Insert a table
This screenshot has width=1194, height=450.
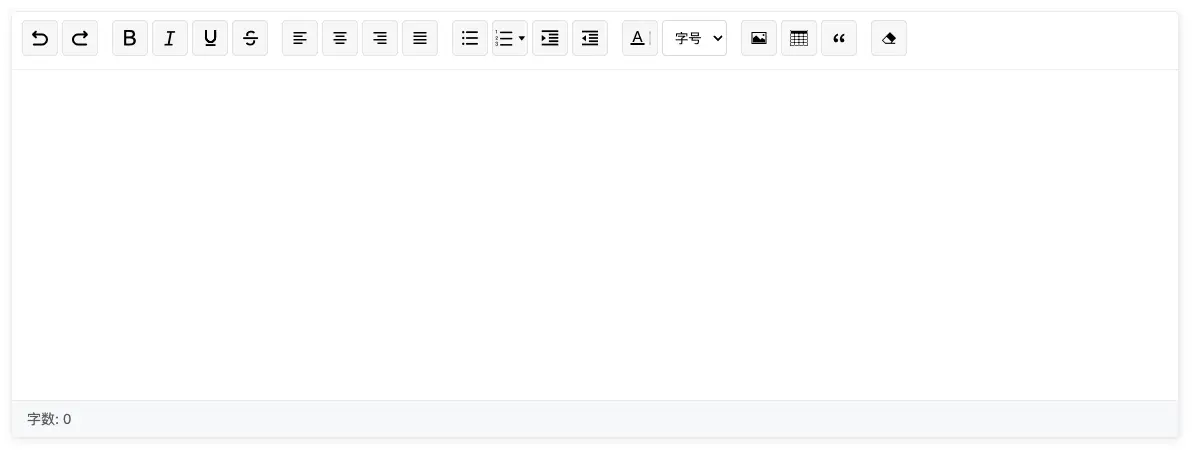click(x=799, y=38)
